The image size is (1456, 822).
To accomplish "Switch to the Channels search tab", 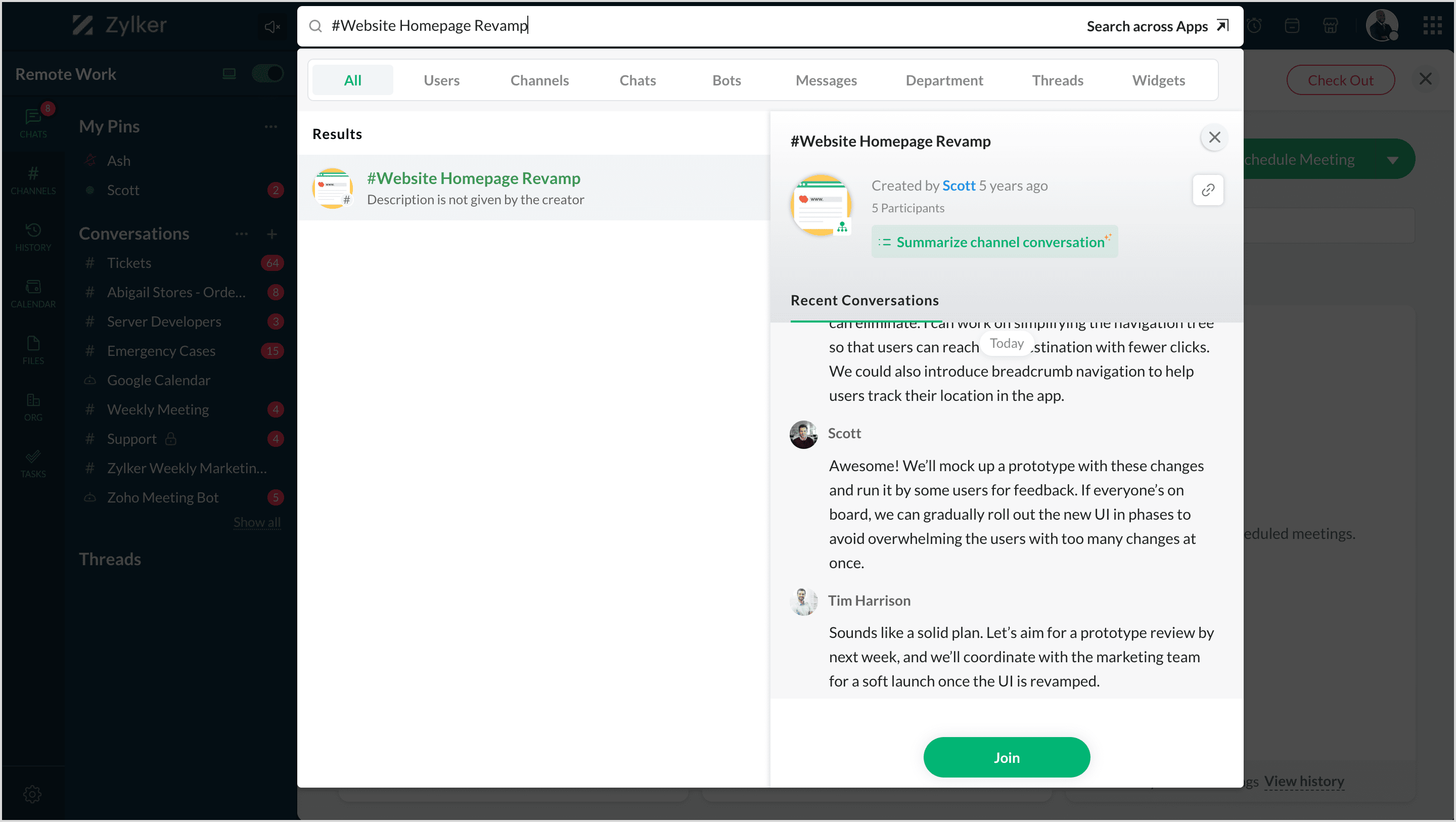I will [539, 80].
